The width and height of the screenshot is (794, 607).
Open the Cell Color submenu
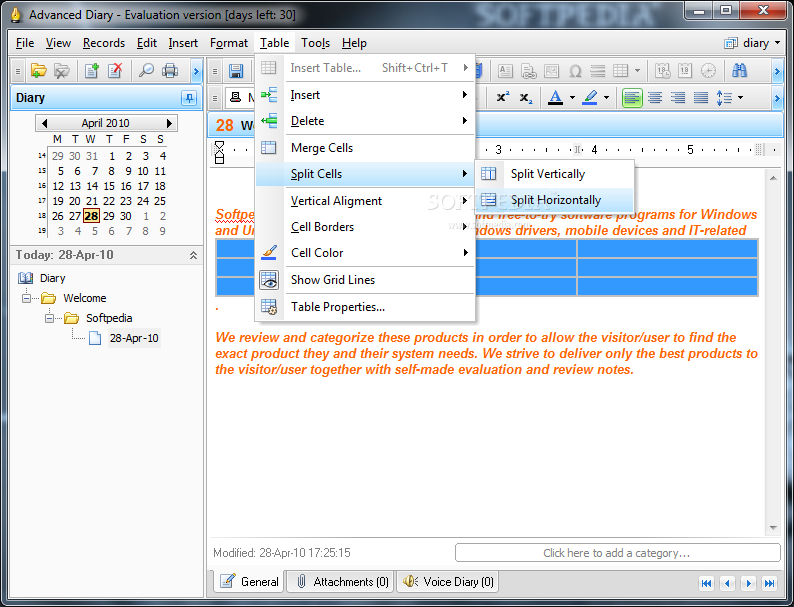tap(365, 253)
